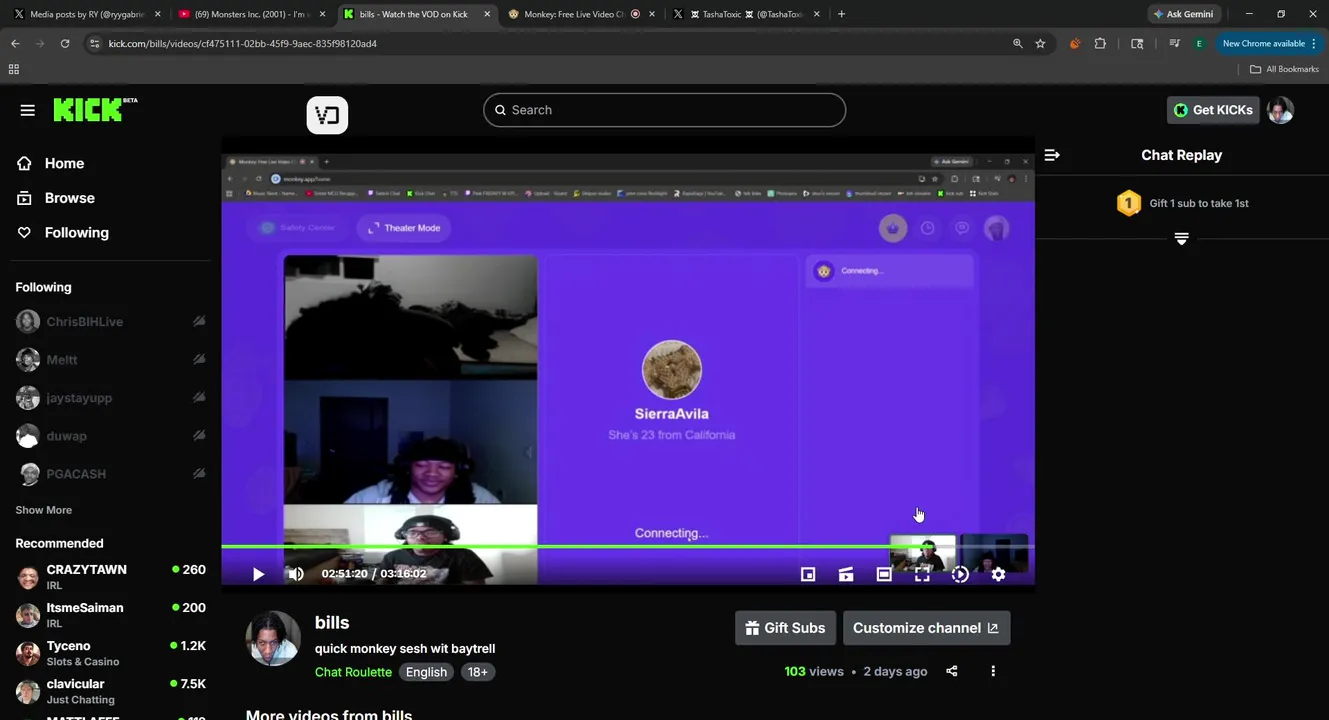
Task: Open Browse in the sidebar
Action: [69, 198]
